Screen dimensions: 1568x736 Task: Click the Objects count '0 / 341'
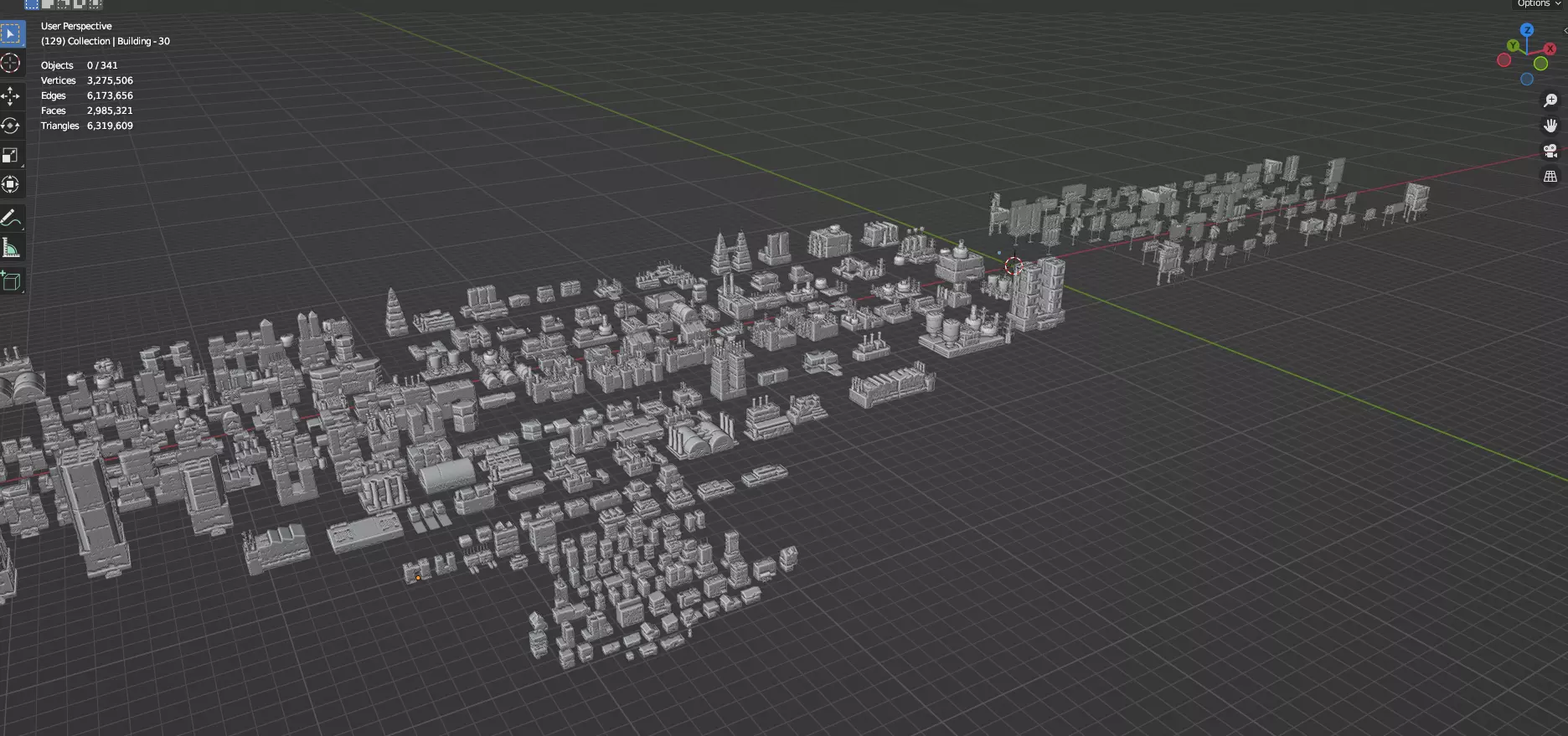pyautogui.click(x=102, y=65)
